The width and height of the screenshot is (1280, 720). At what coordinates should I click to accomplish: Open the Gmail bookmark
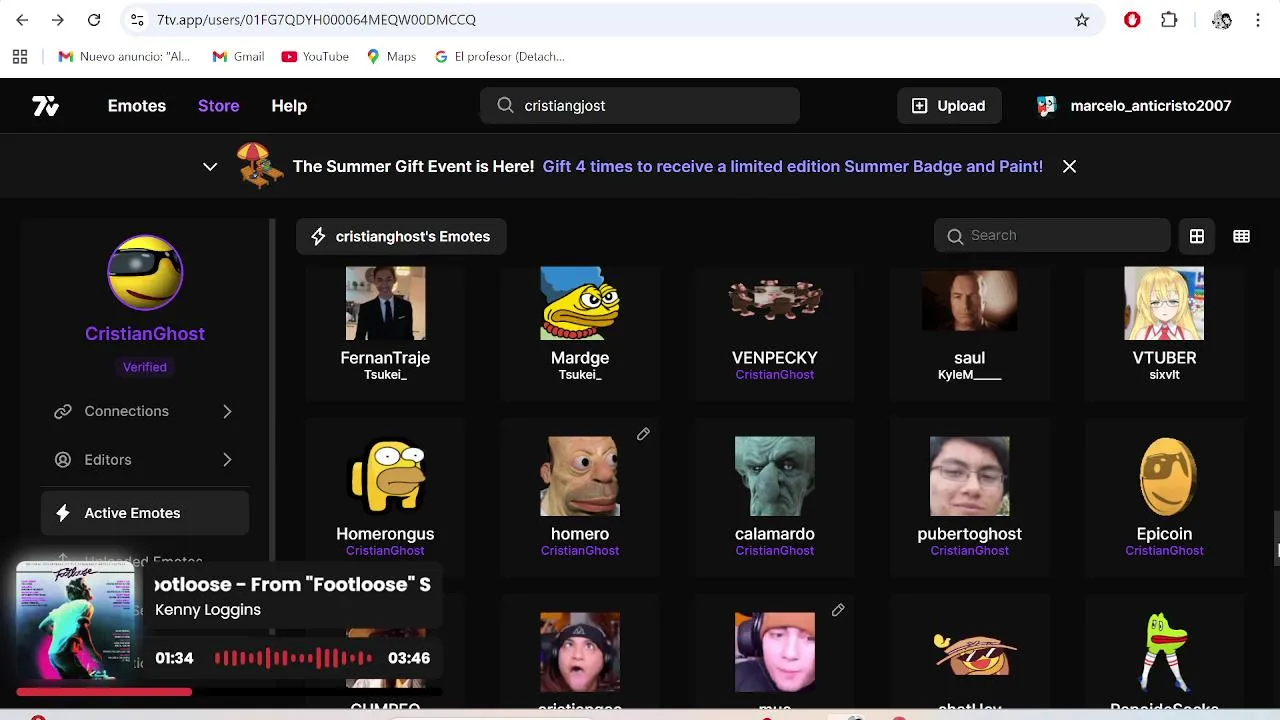click(238, 57)
